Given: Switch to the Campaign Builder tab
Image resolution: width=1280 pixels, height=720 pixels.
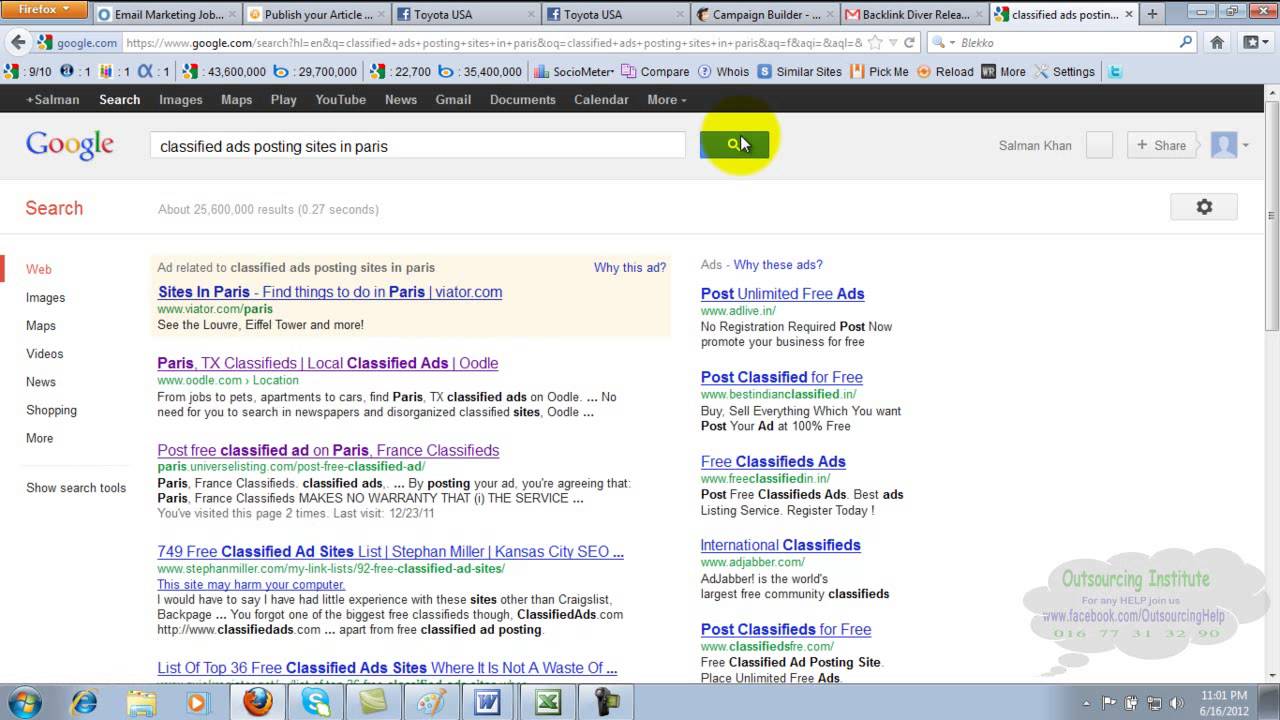Looking at the screenshot, I should [x=764, y=14].
